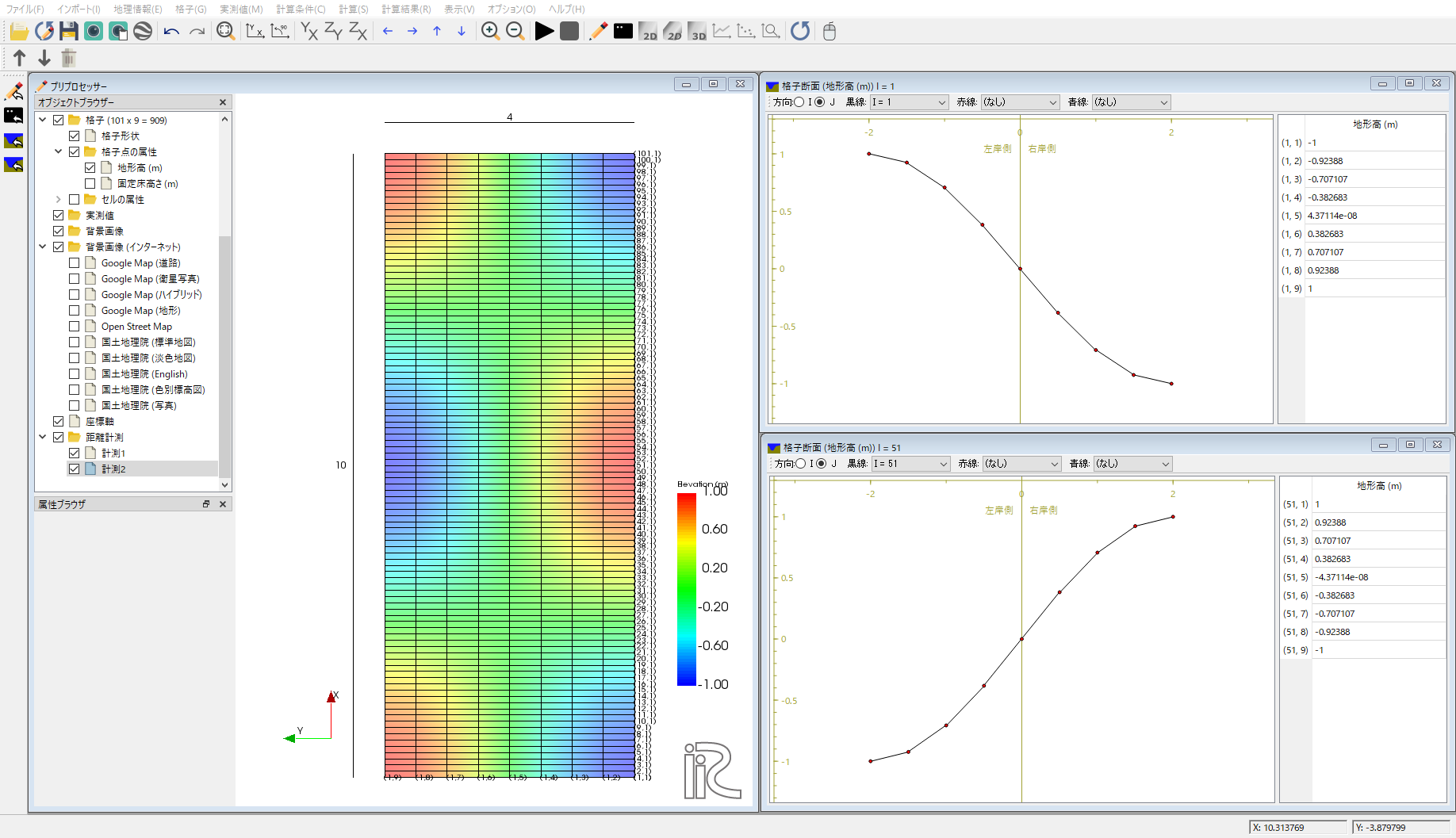The width and height of the screenshot is (1456, 838).
Task: Click the ZY plane view icon
Action: (334, 31)
